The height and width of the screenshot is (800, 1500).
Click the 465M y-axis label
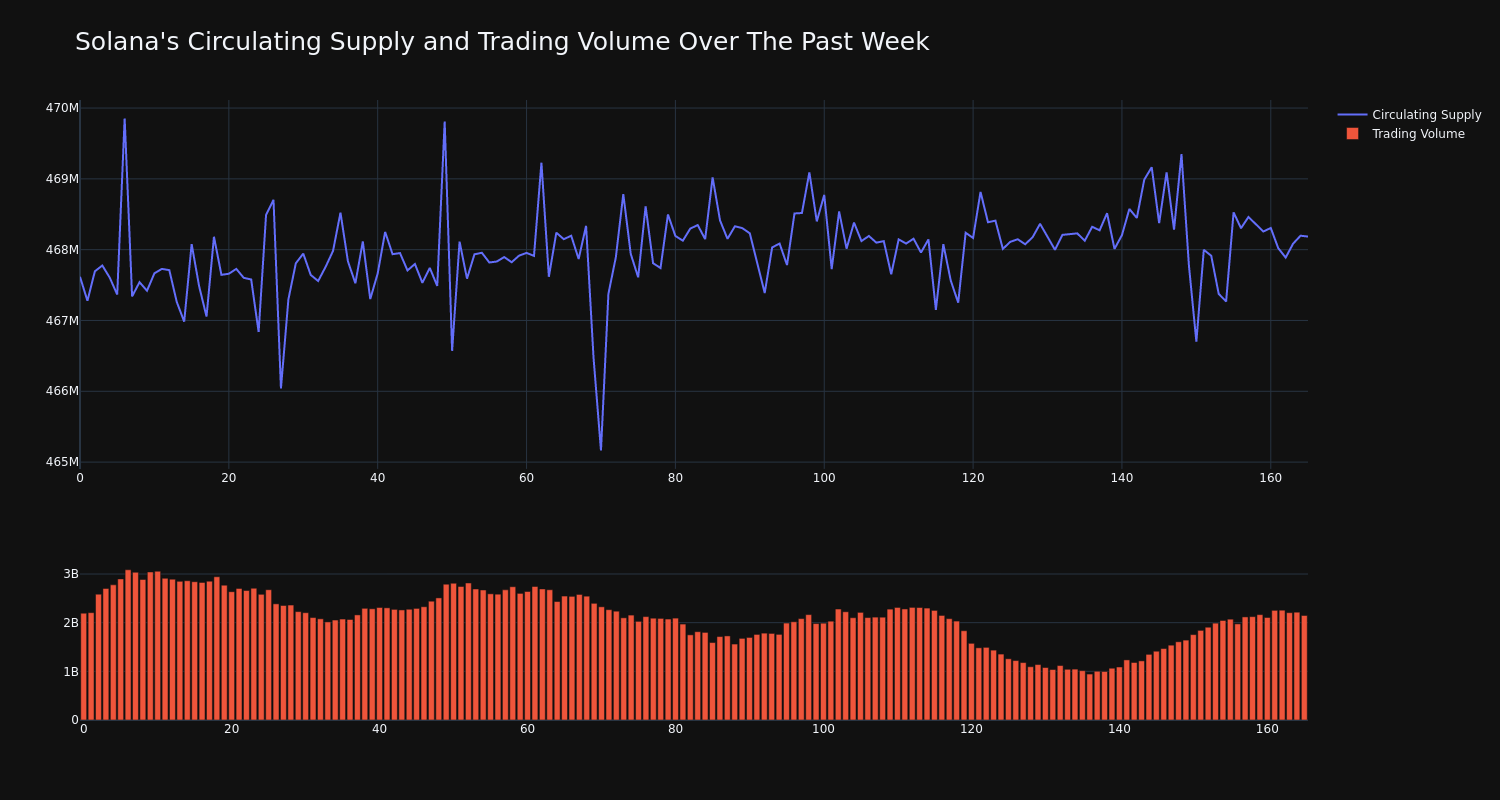pos(62,462)
